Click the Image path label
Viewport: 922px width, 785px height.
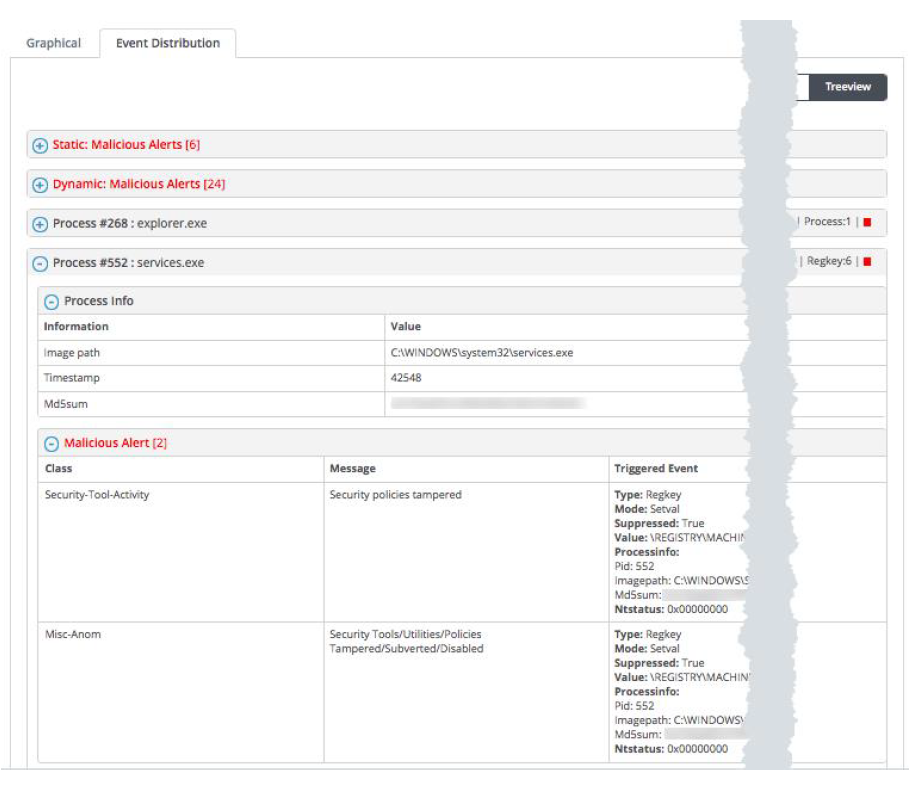[x=72, y=353]
